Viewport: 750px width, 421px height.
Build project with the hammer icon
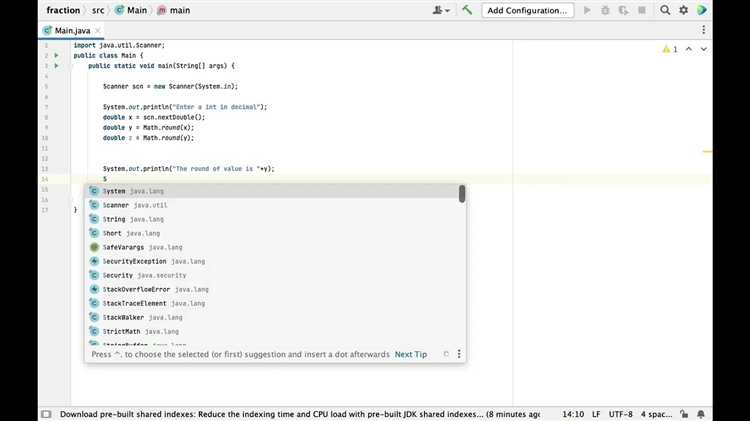point(467,10)
